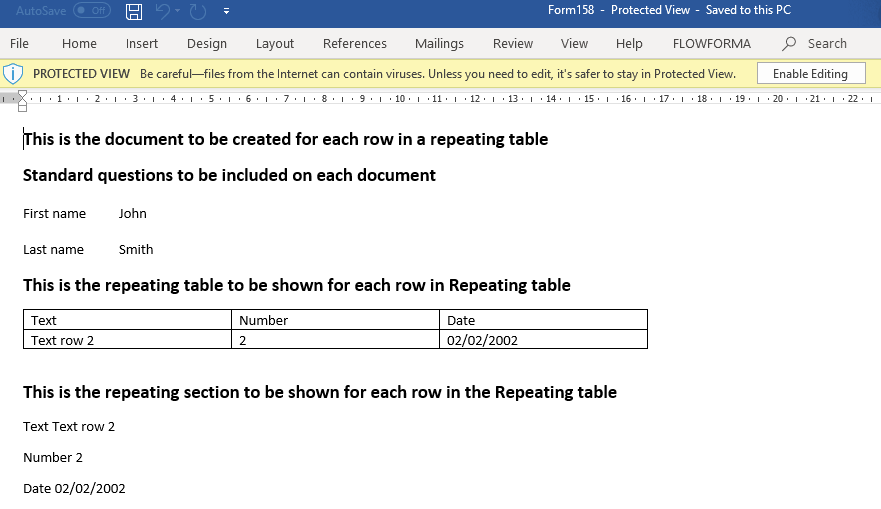Click the line 'Number 2'
Screen dimensions: 881x509
(53, 457)
